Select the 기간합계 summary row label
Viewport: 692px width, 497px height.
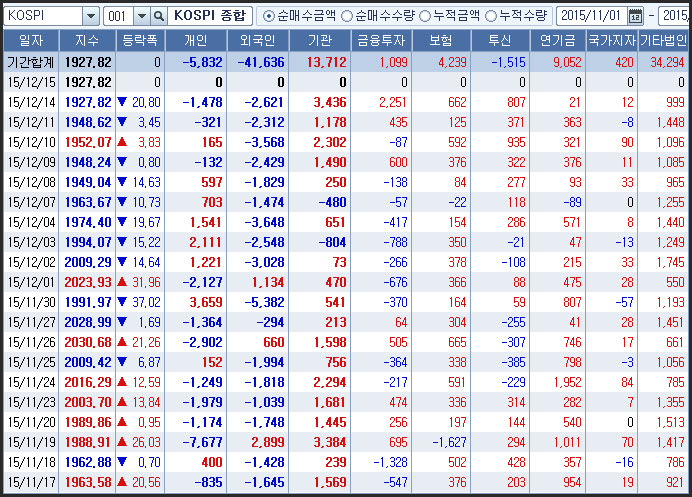click(x=31, y=62)
